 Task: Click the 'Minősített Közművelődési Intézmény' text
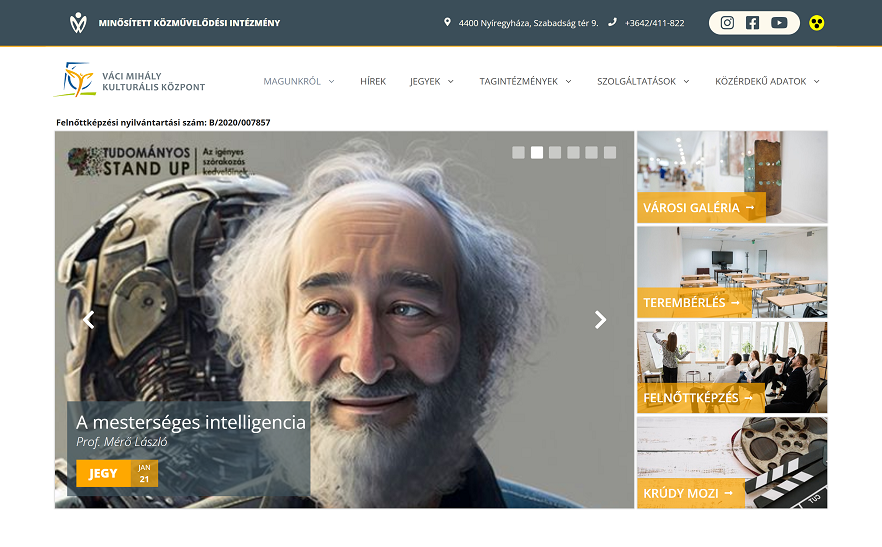pyautogui.click(x=189, y=23)
